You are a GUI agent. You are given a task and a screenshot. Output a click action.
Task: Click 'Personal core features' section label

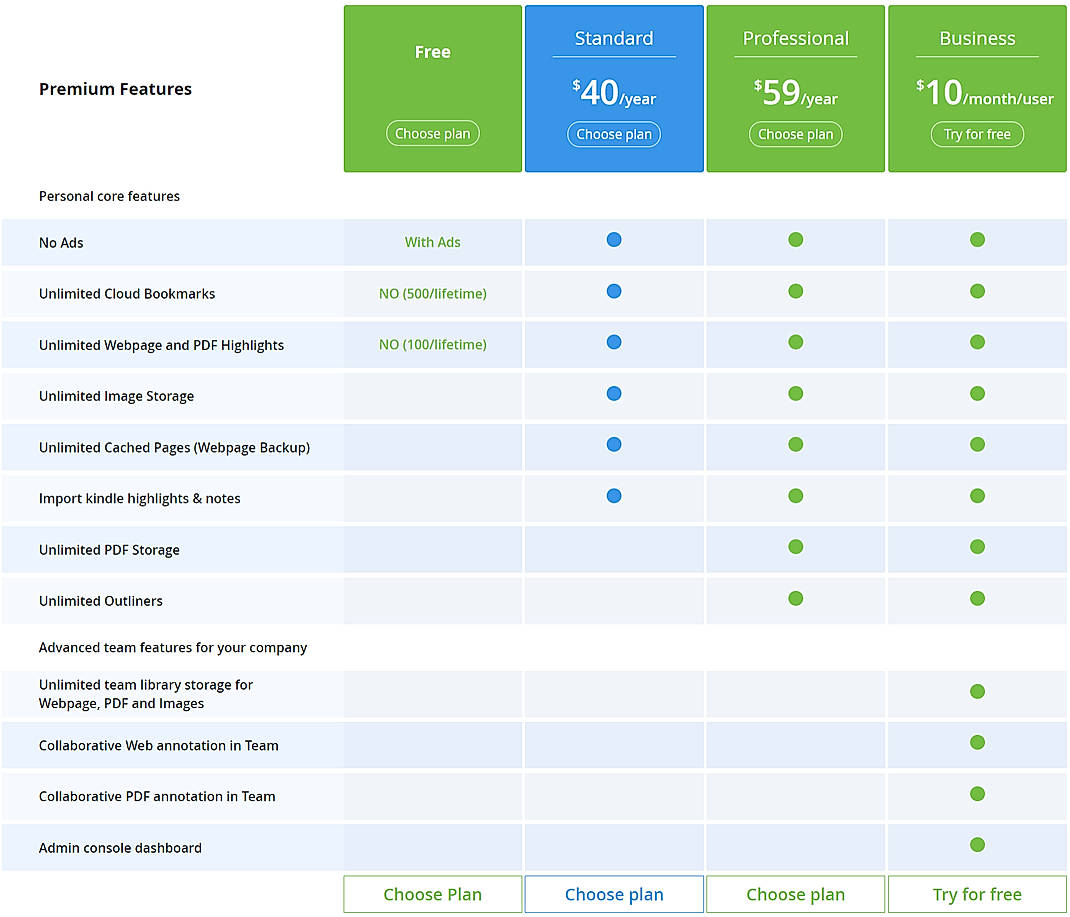tap(109, 196)
